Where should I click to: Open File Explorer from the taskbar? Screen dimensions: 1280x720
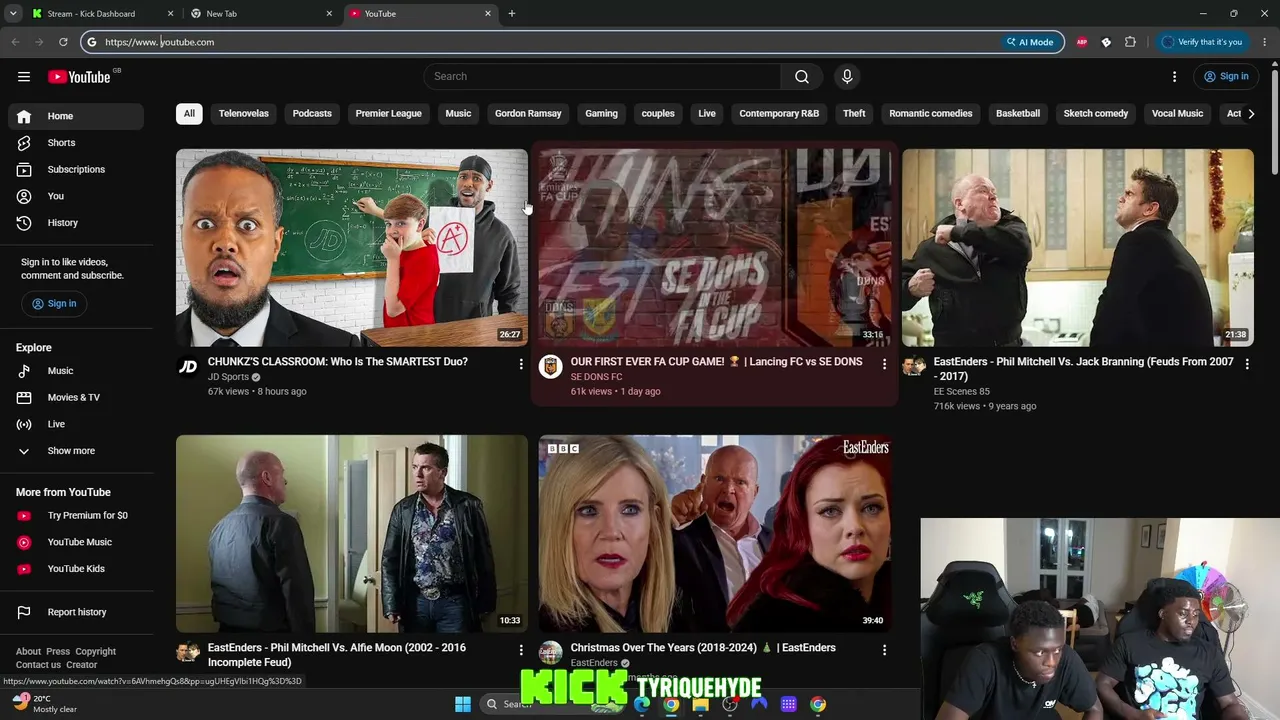pyautogui.click(x=701, y=704)
